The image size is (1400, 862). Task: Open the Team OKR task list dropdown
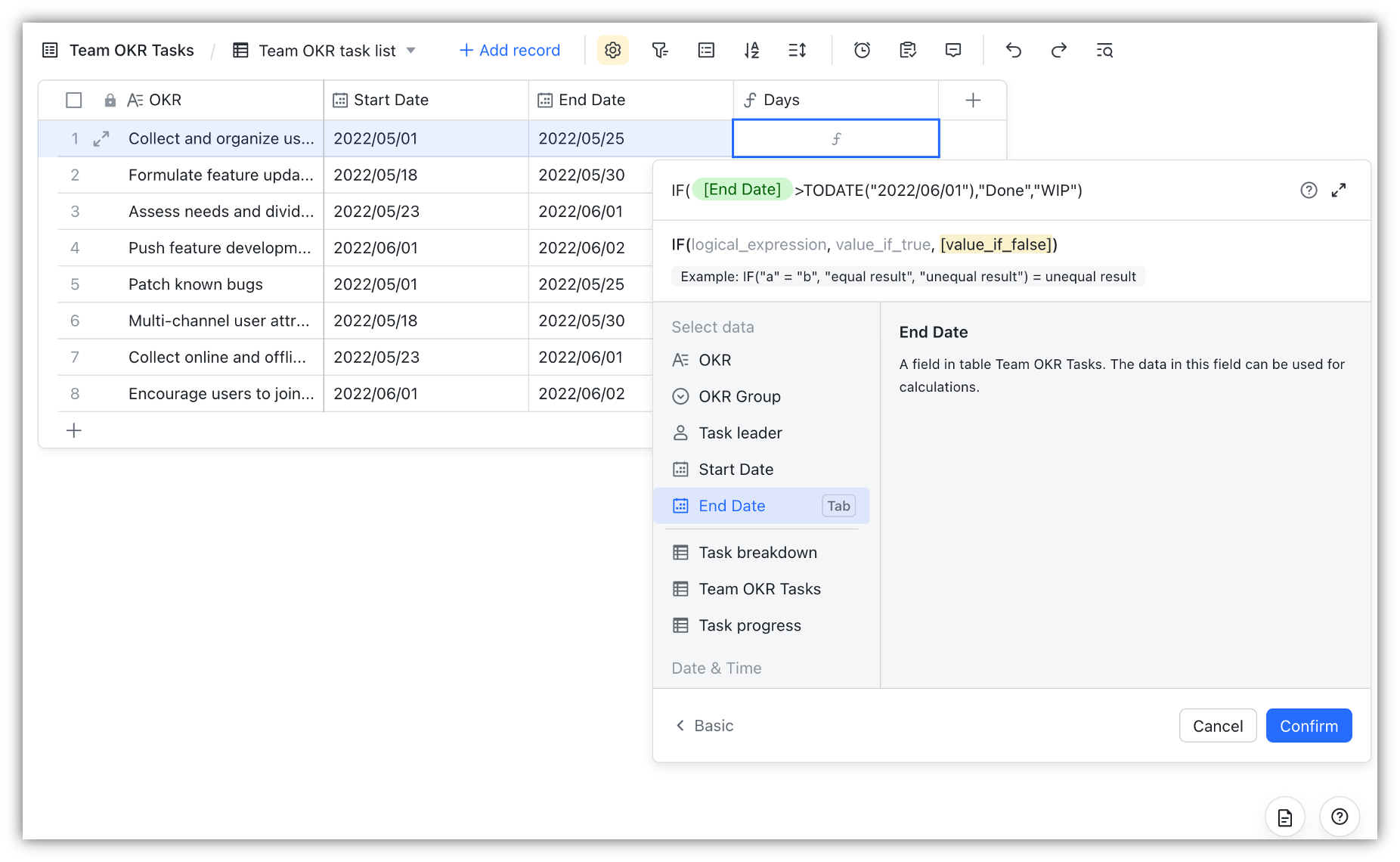pyautogui.click(x=410, y=51)
